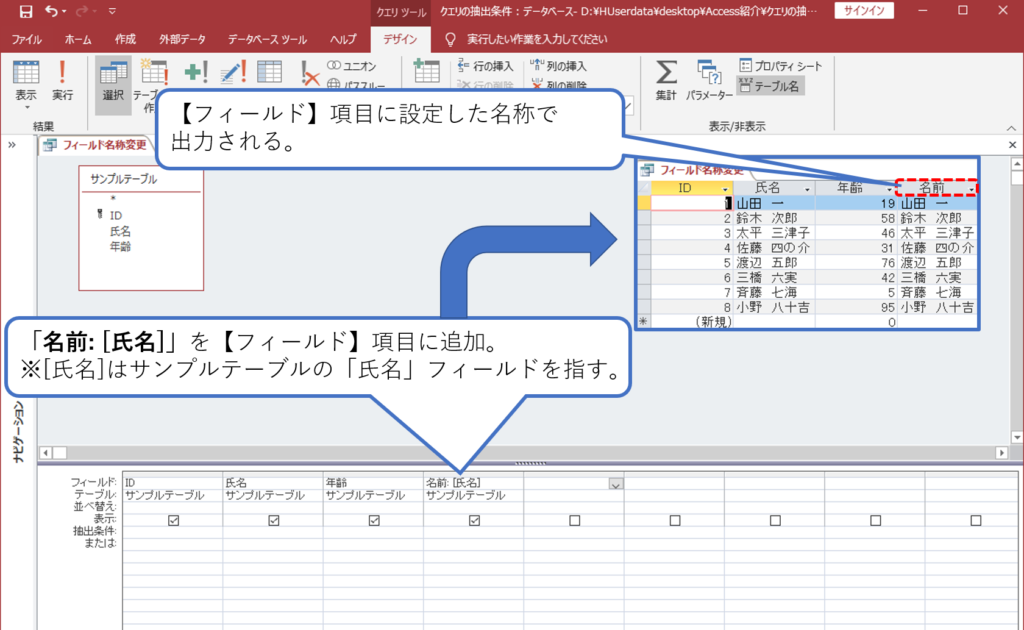Collapse the ribbon with the caret

click(1011, 128)
